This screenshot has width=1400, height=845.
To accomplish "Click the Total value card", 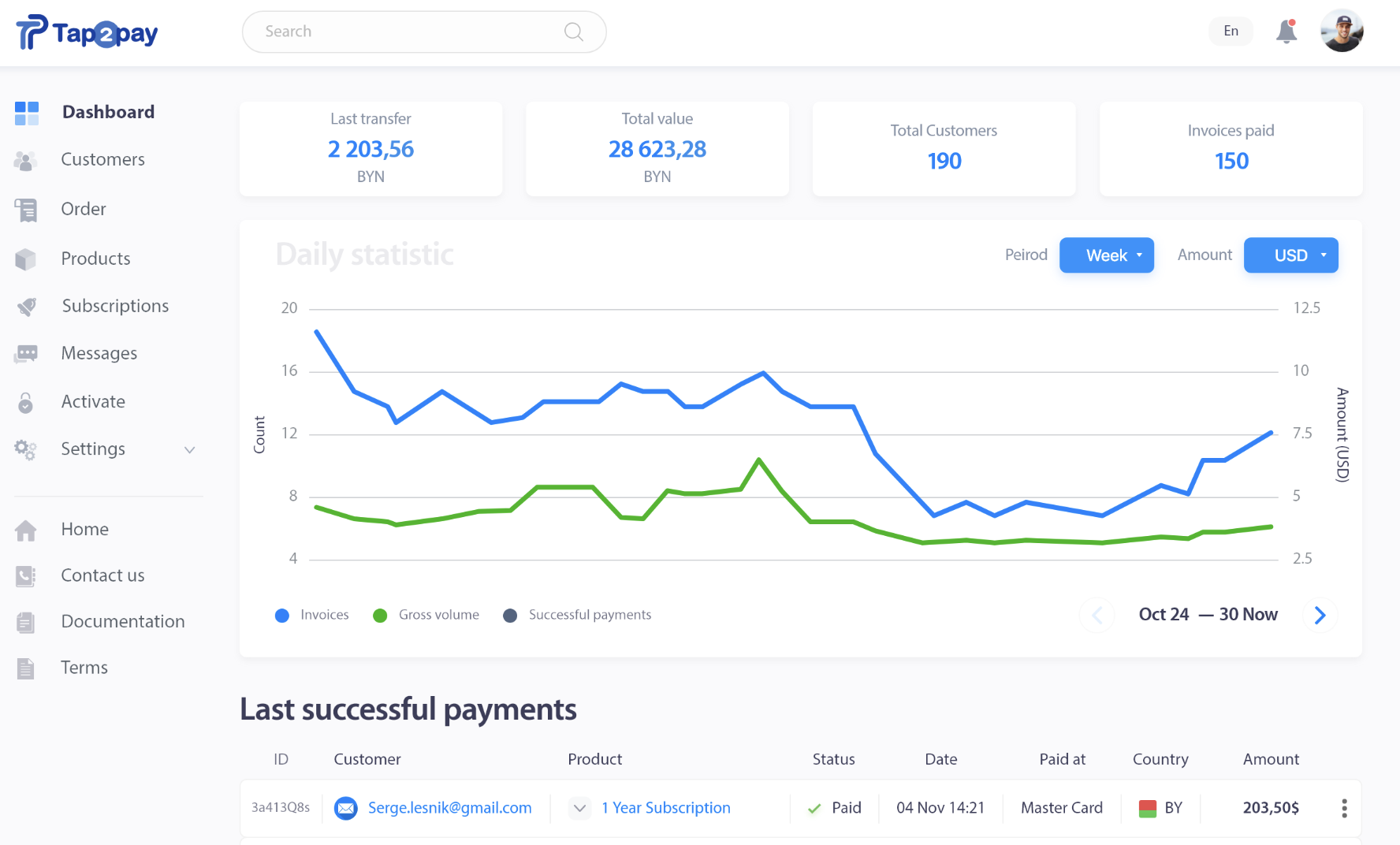I will (657, 149).
